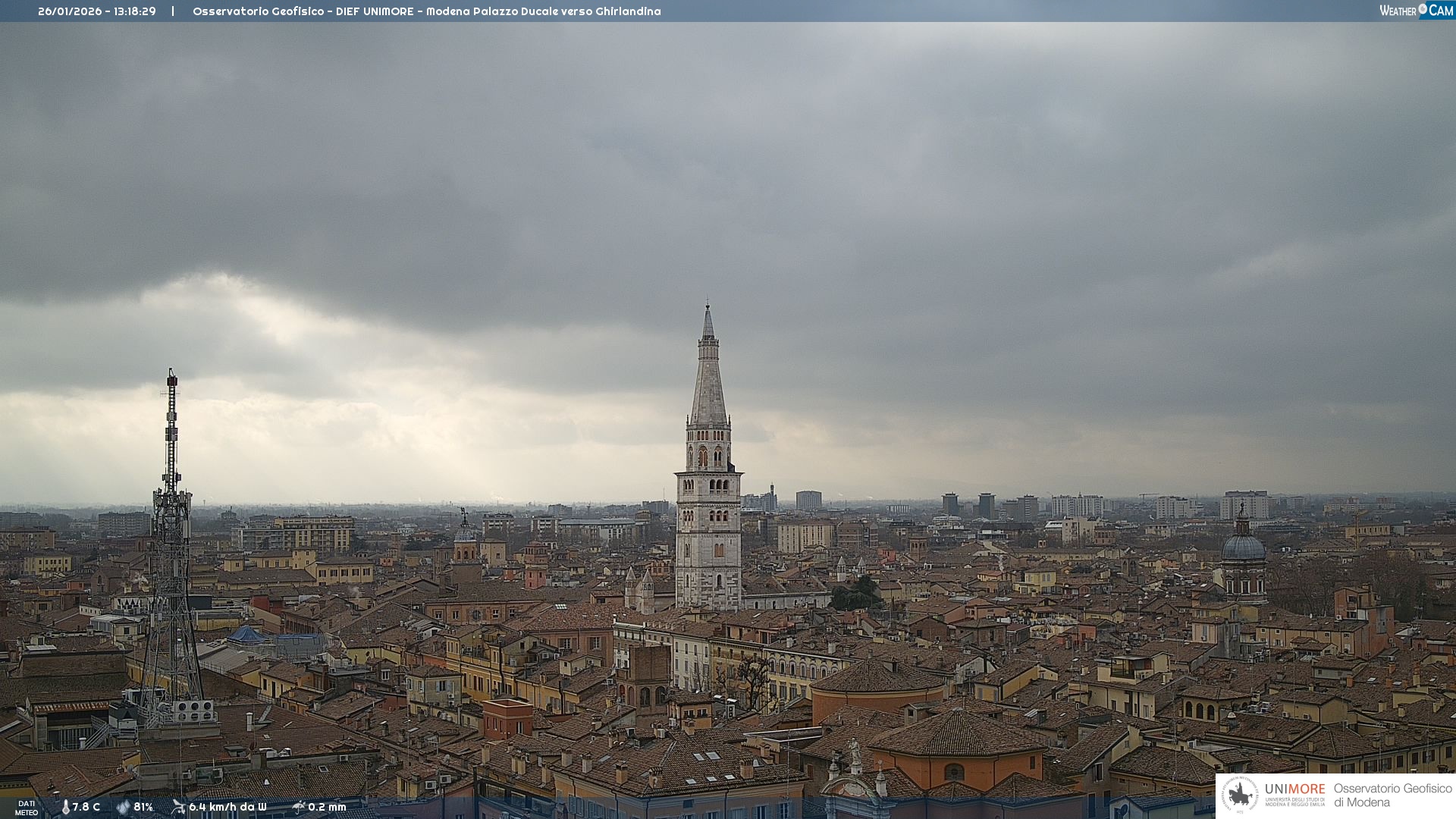The height and width of the screenshot is (819, 1456).
Task: Click the humidity water drops icon
Action: 123,807
